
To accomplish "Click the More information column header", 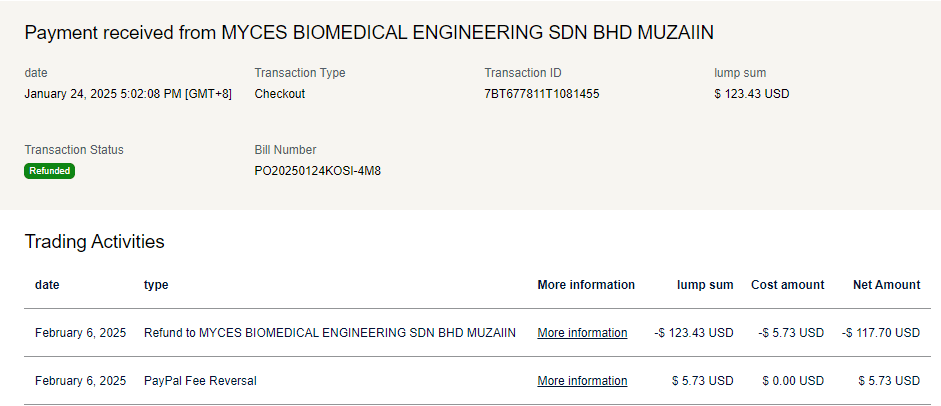I will 586,285.
